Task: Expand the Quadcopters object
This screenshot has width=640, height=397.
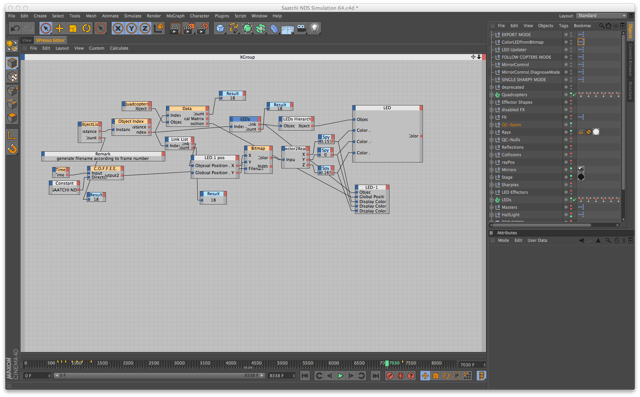Action: pyautogui.click(x=491, y=95)
